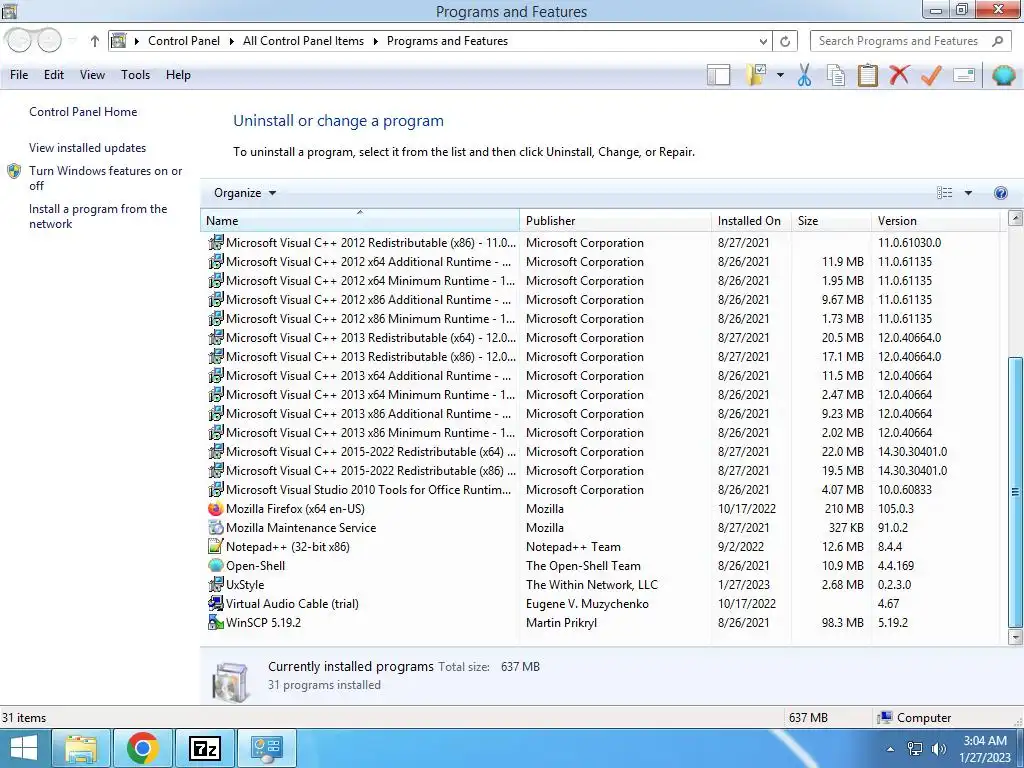Image resolution: width=1024 pixels, height=768 pixels.
Task: Open the Help menu
Action: click(178, 75)
